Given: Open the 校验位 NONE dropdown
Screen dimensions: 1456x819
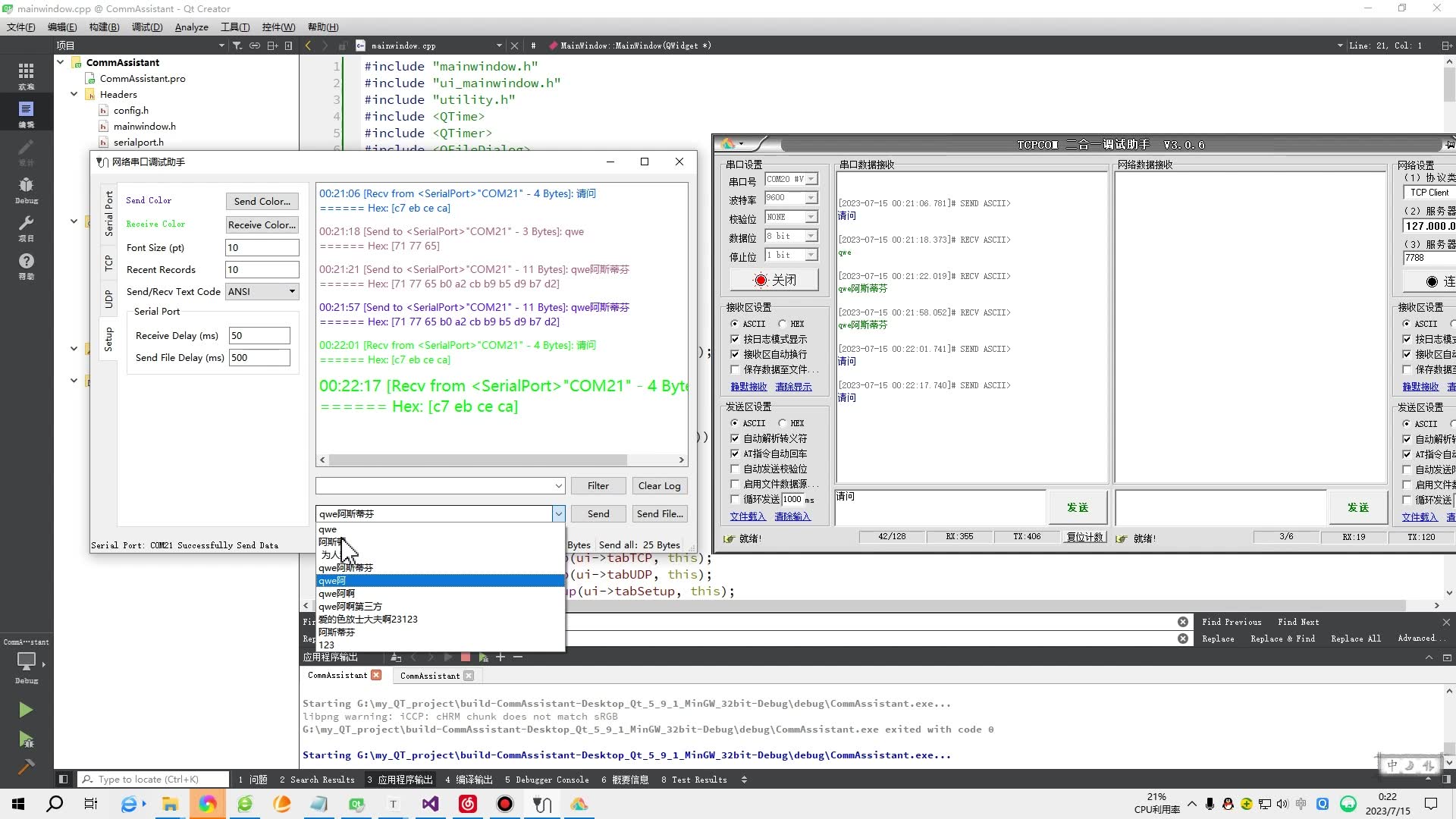Looking at the screenshot, I should pyautogui.click(x=811, y=217).
